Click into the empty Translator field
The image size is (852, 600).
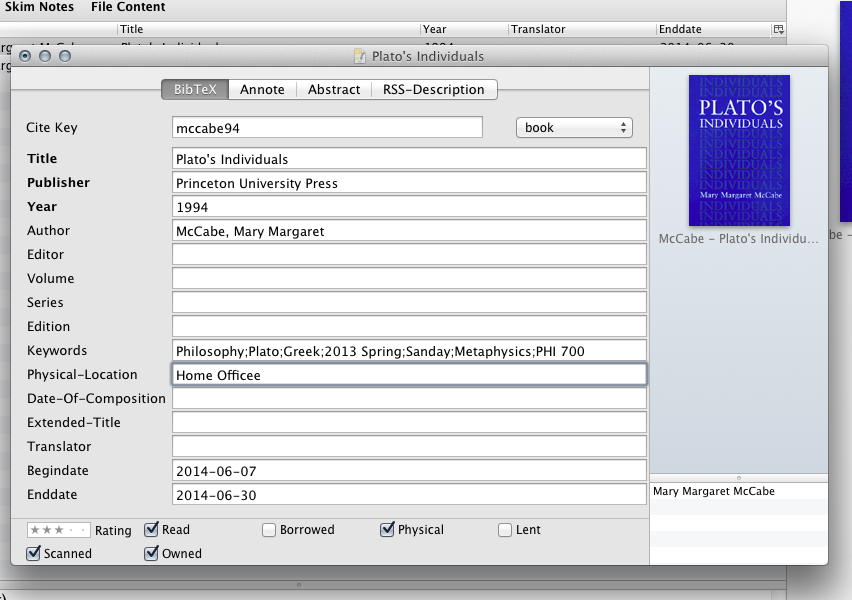[x=409, y=446]
